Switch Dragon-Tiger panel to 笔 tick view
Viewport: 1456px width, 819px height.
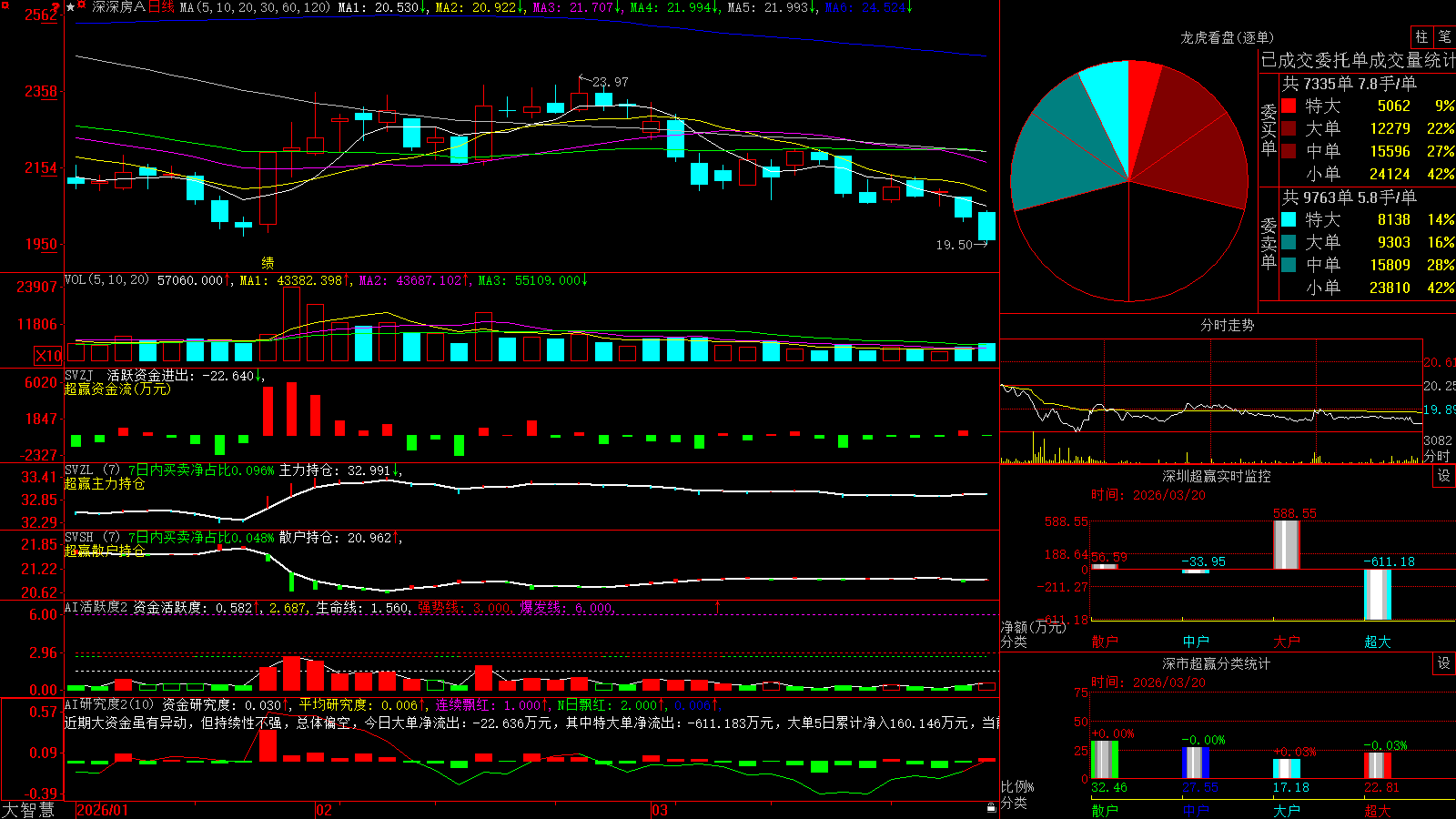point(1444,36)
